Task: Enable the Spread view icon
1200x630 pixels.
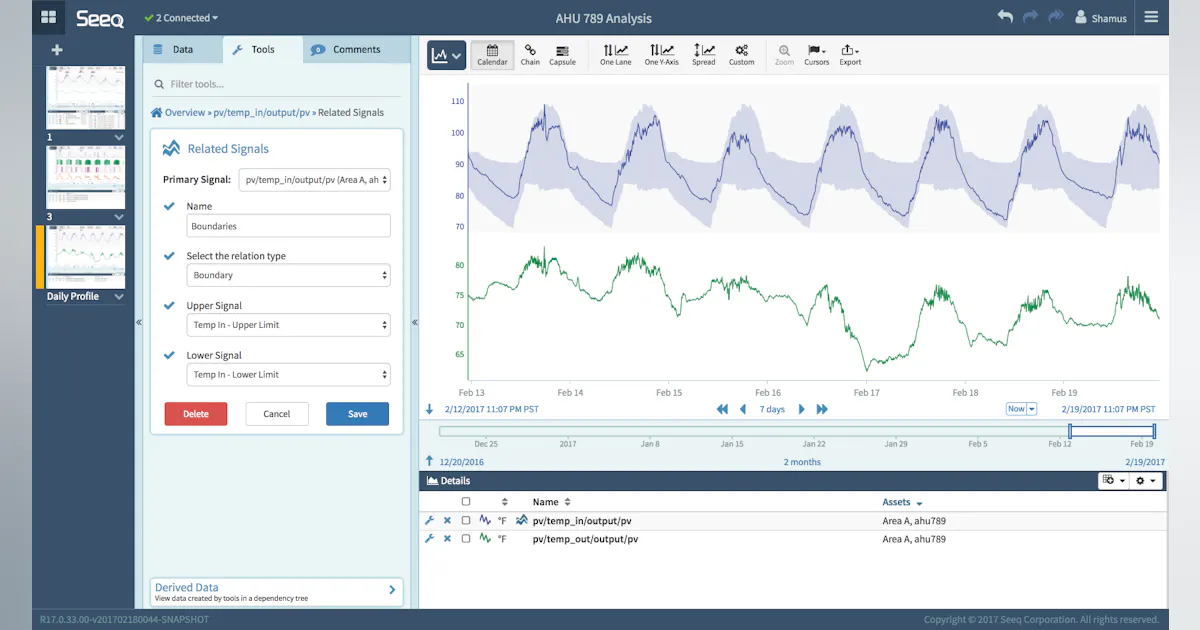Action: coord(703,54)
